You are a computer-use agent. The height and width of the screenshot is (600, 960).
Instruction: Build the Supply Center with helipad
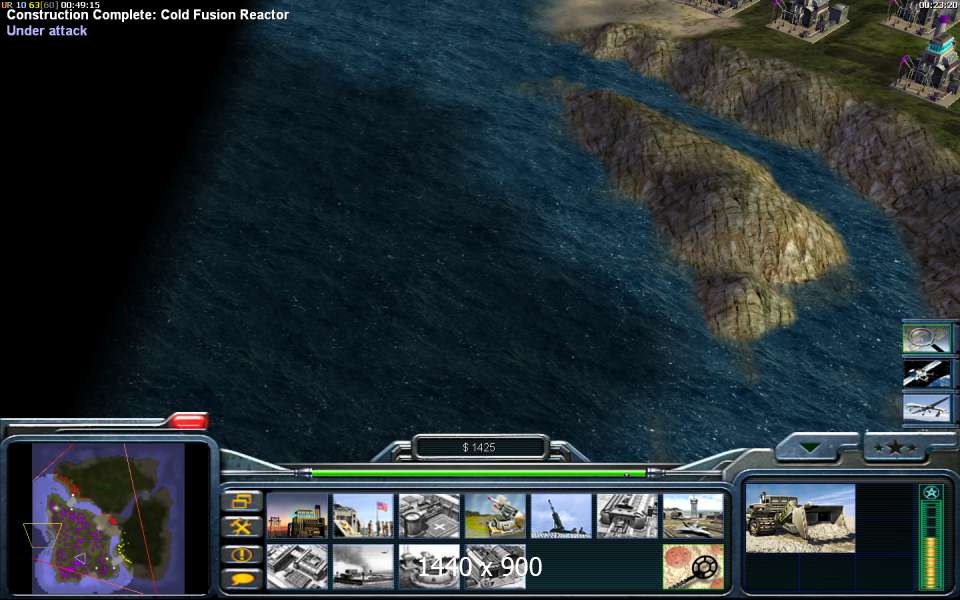click(x=429, y=516)
